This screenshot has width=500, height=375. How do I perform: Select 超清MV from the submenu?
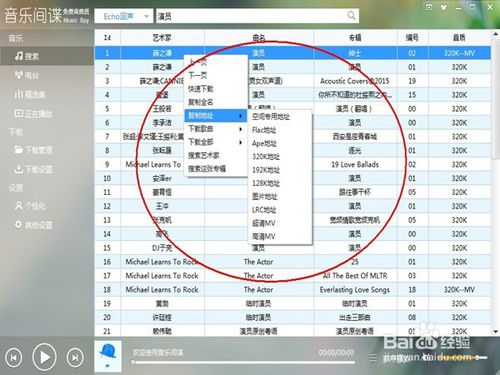(280, 223)
